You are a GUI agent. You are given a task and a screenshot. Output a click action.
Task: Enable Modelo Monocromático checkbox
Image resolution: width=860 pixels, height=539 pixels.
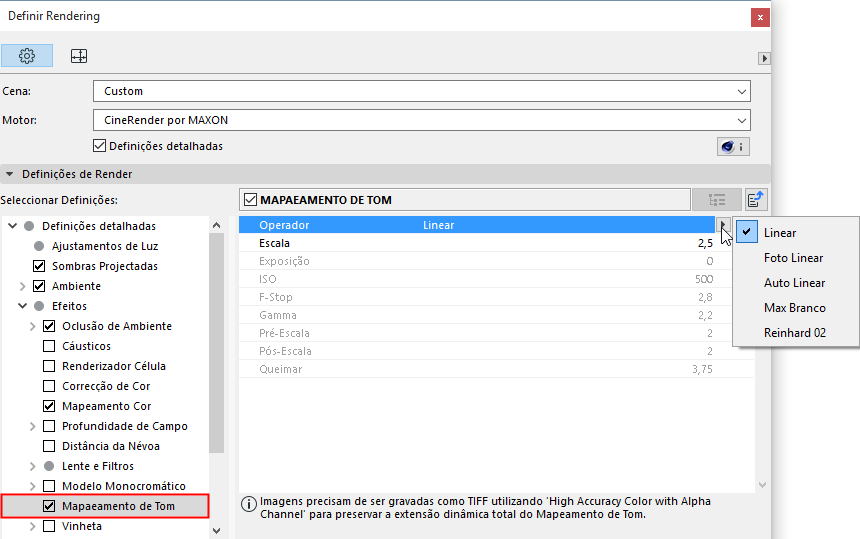[x=49, y=486]
